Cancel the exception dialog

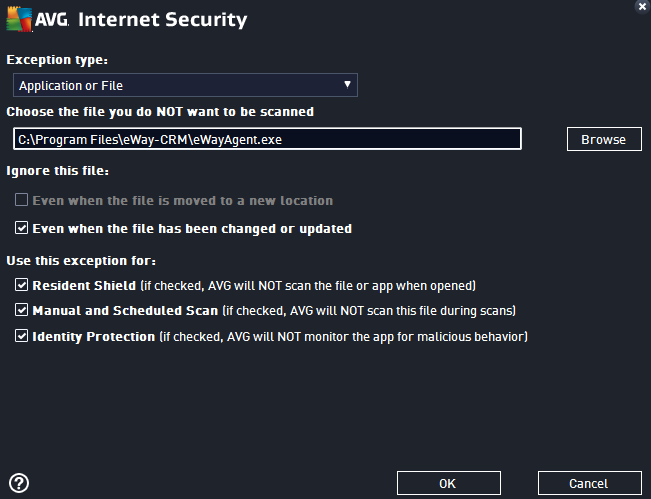(590, 483)
